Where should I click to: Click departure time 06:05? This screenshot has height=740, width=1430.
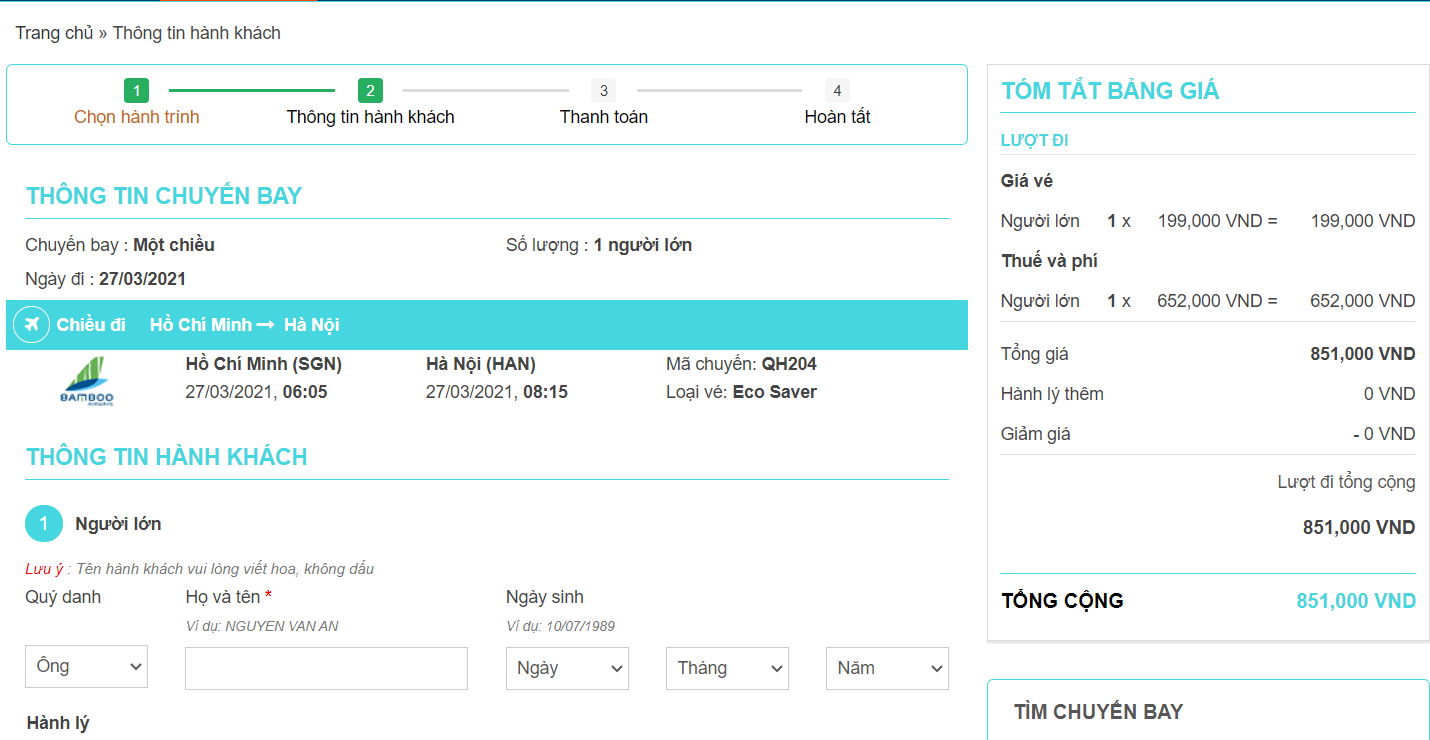tap(305, 392)
